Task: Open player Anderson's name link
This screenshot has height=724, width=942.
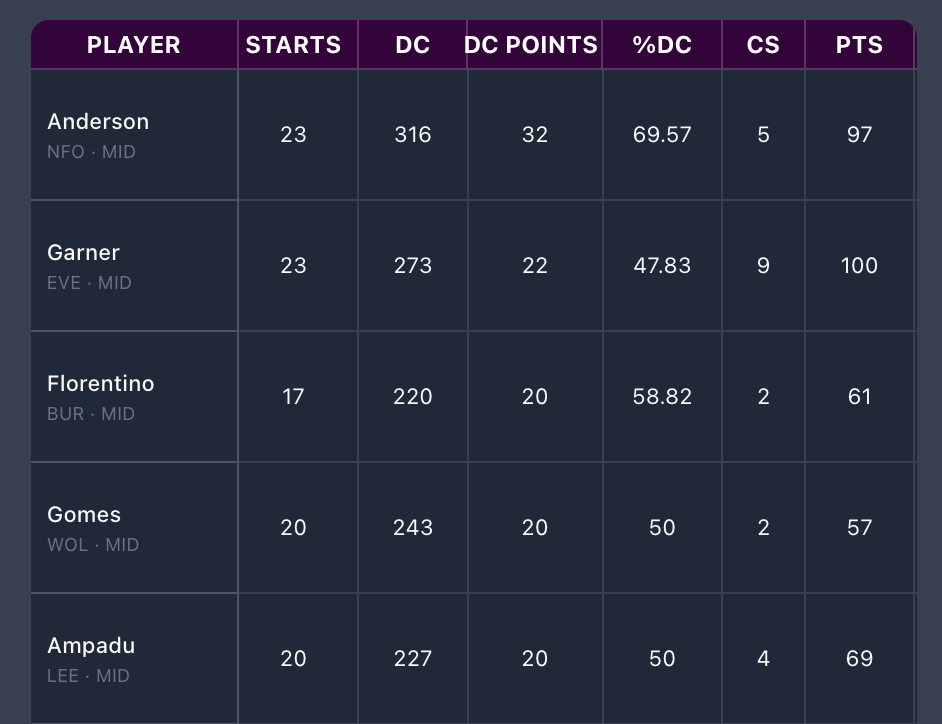Action: tap(98, 122)
